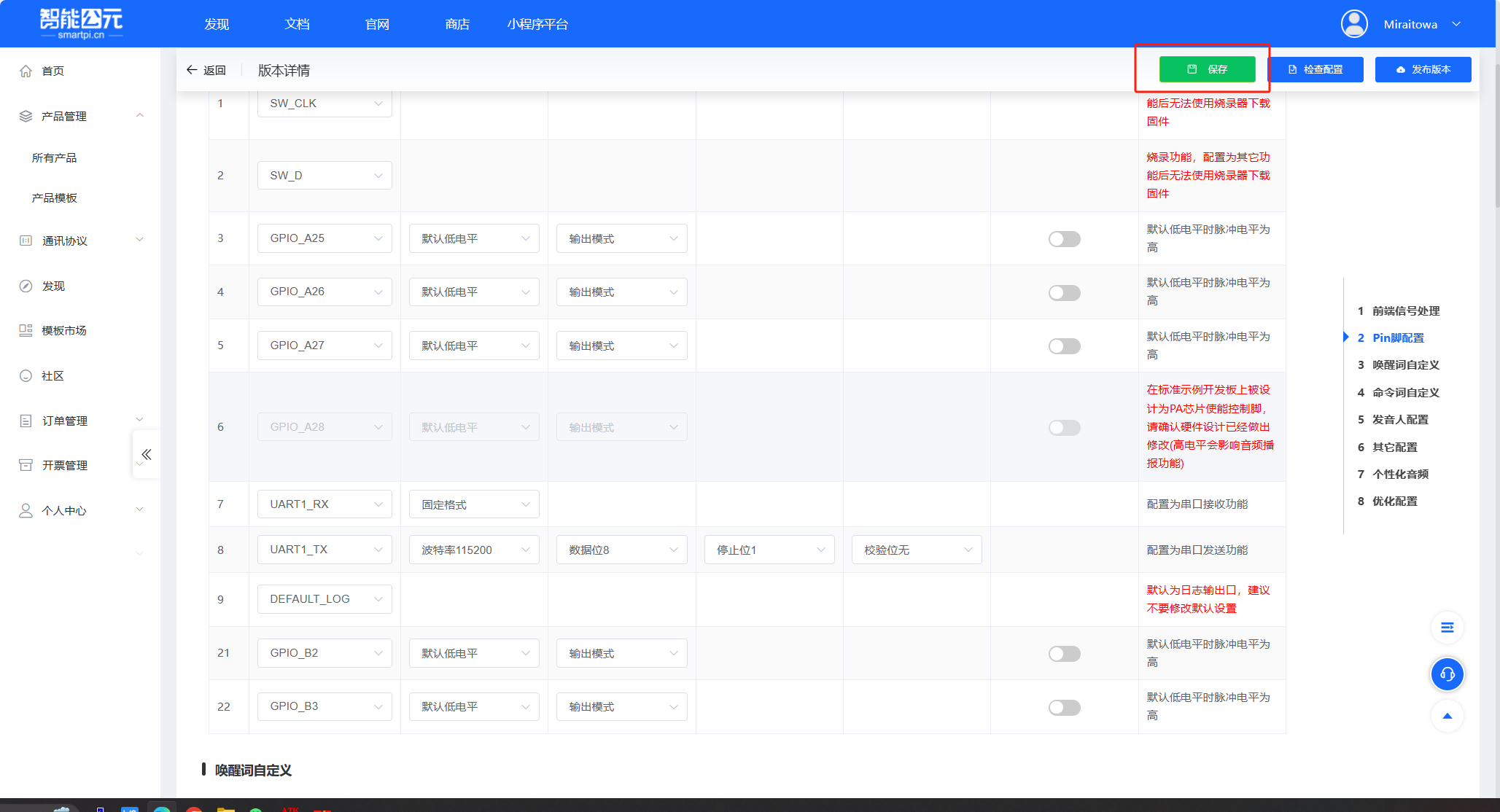The height and width of the screenshot is (812, 1500).
Task: Toggle the switch for GPIO_A25 row
Action: click(x=1065, y=239)
